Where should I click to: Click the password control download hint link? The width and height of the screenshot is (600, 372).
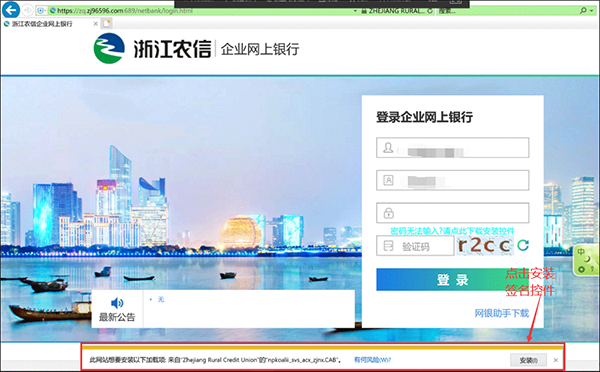pos(452,231)
